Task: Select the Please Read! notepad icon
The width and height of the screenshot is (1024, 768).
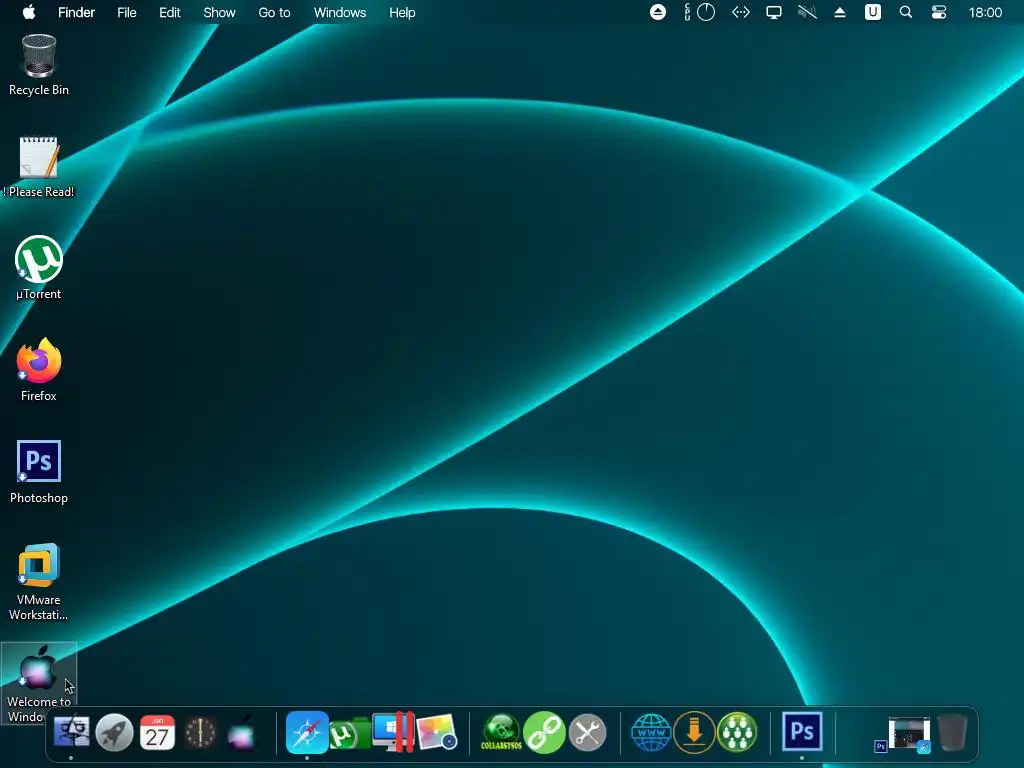Action: click(x=39, y=167)
